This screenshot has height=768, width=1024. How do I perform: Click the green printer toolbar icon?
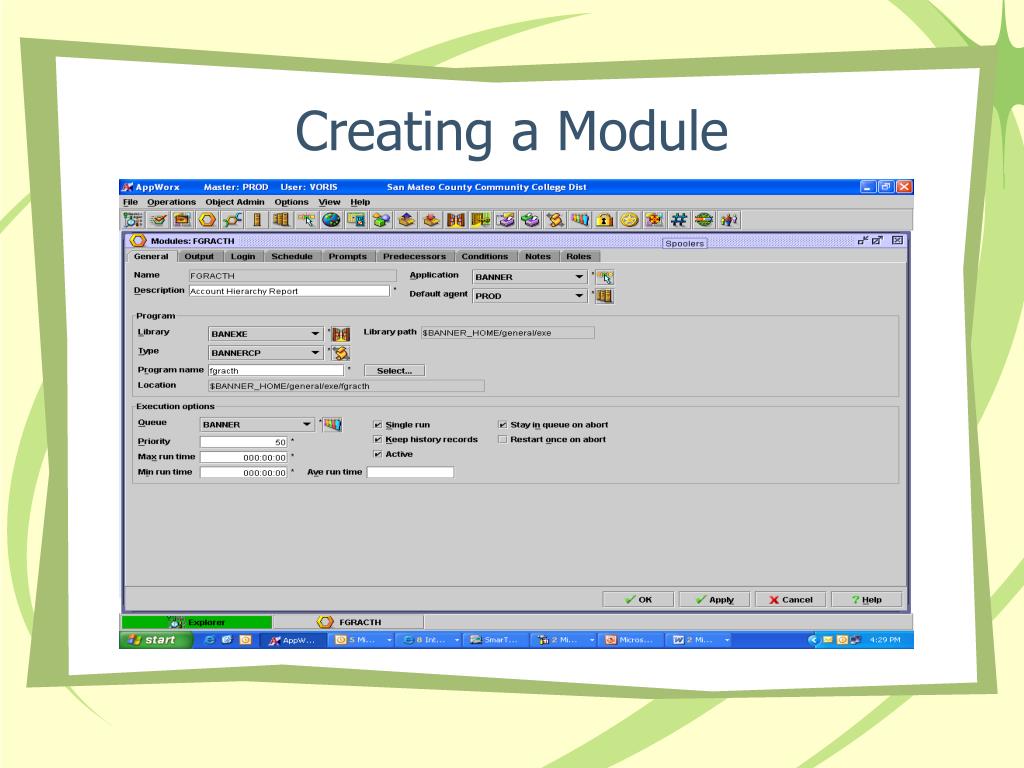pyautogui.click(x=530, y=220)
